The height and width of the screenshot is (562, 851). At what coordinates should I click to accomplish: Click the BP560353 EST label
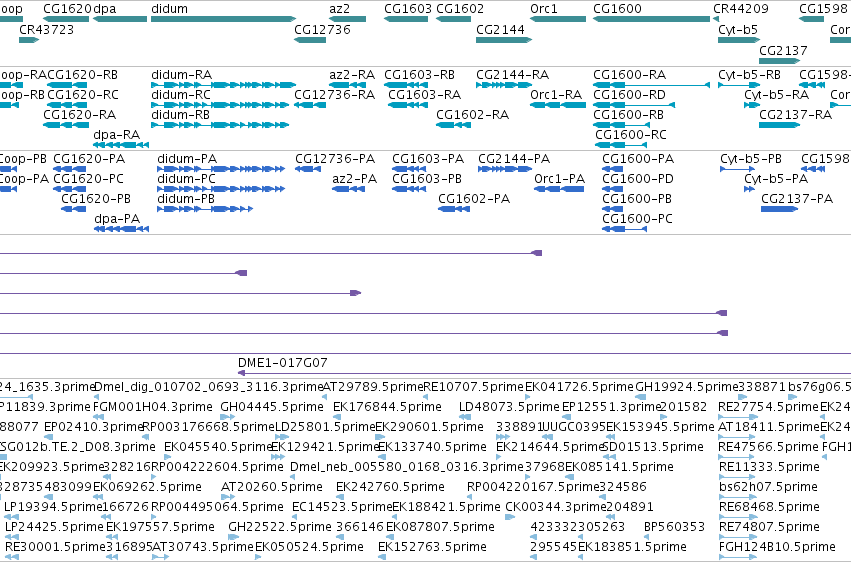(674, 526)
